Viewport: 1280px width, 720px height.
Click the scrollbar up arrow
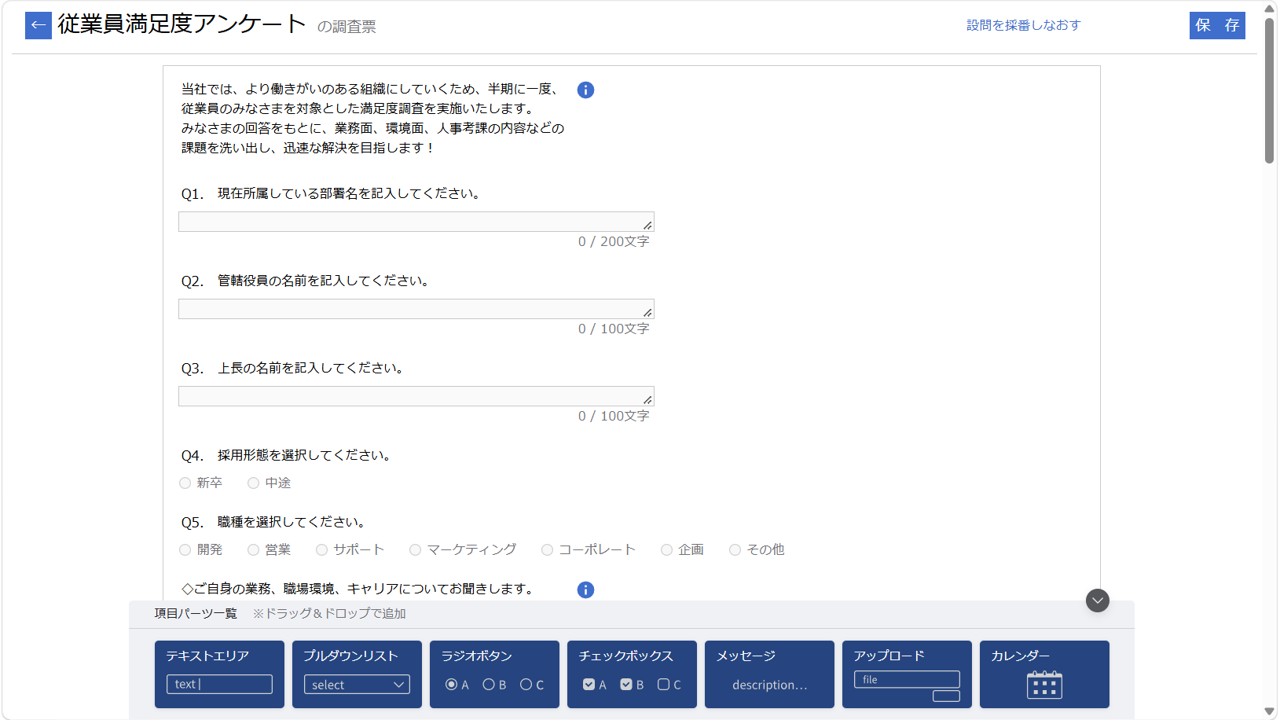(x=1270, y=8)
